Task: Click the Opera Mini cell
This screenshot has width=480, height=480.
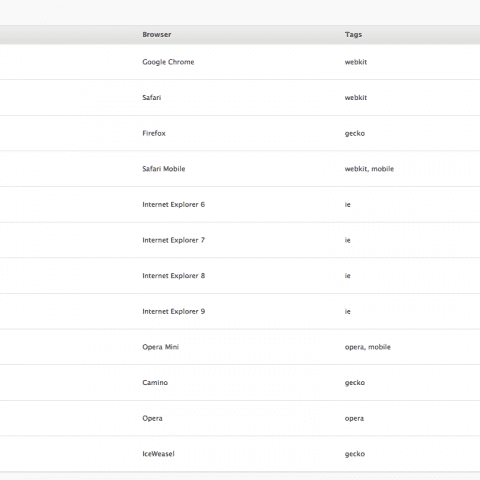Action: (161, 347)
